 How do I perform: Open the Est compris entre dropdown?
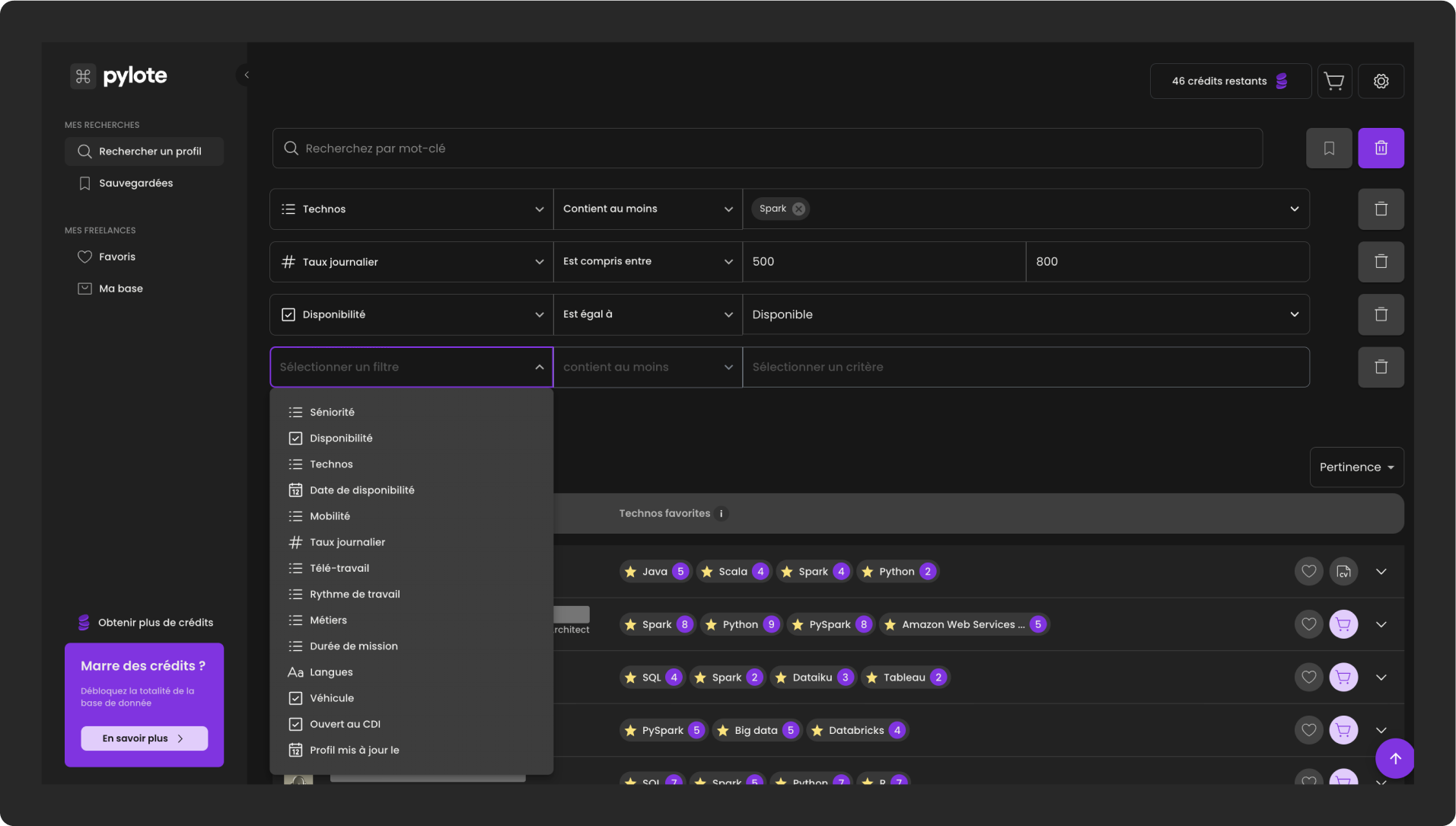click(648, 262)
